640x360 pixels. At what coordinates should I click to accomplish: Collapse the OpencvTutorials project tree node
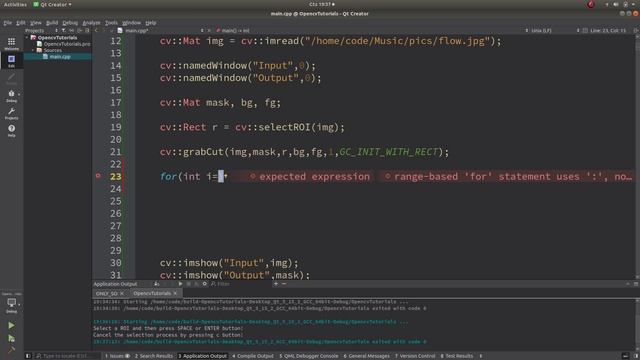click(x=28, y=38)
